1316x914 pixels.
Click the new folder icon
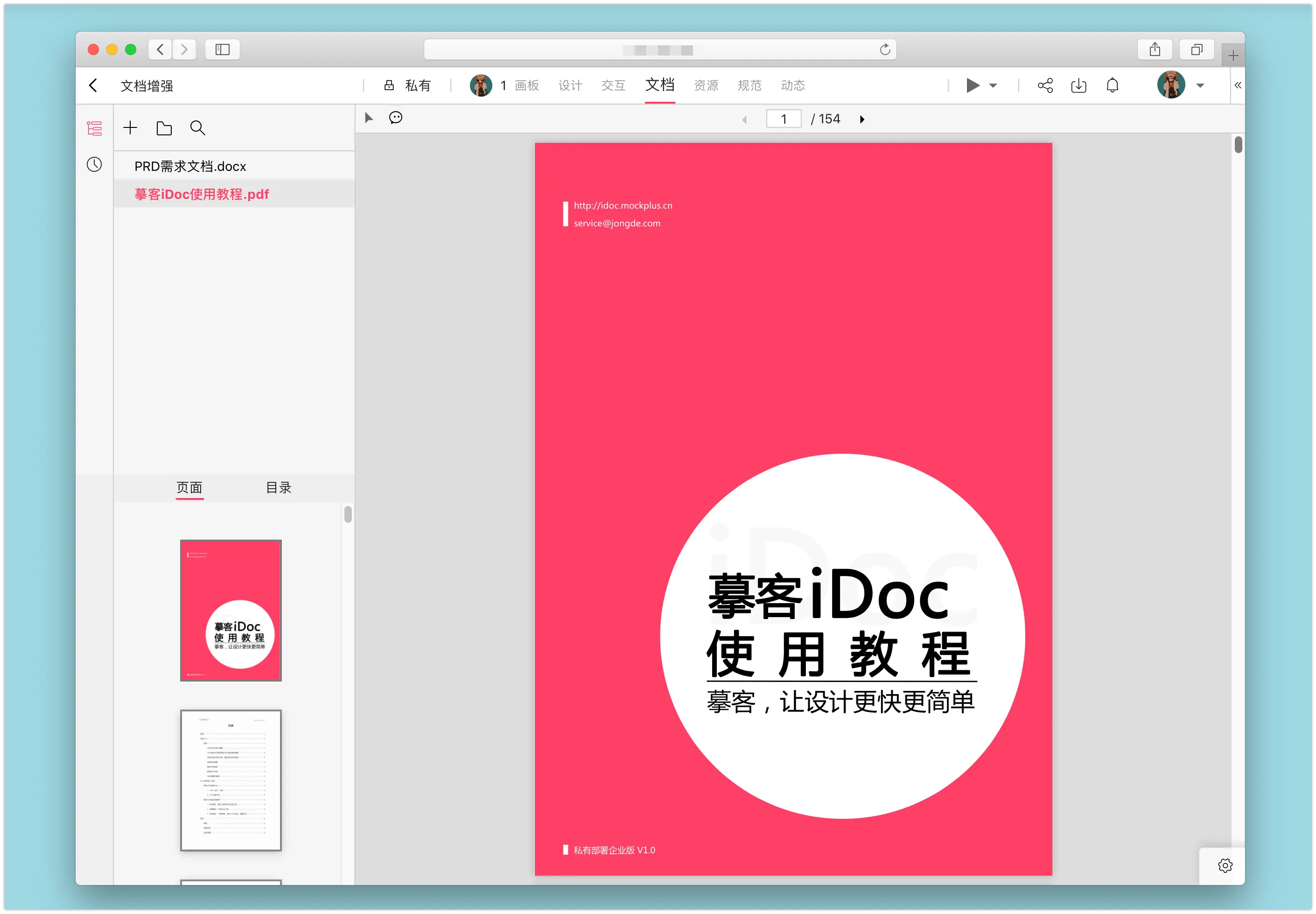click(x=164, y=128)
